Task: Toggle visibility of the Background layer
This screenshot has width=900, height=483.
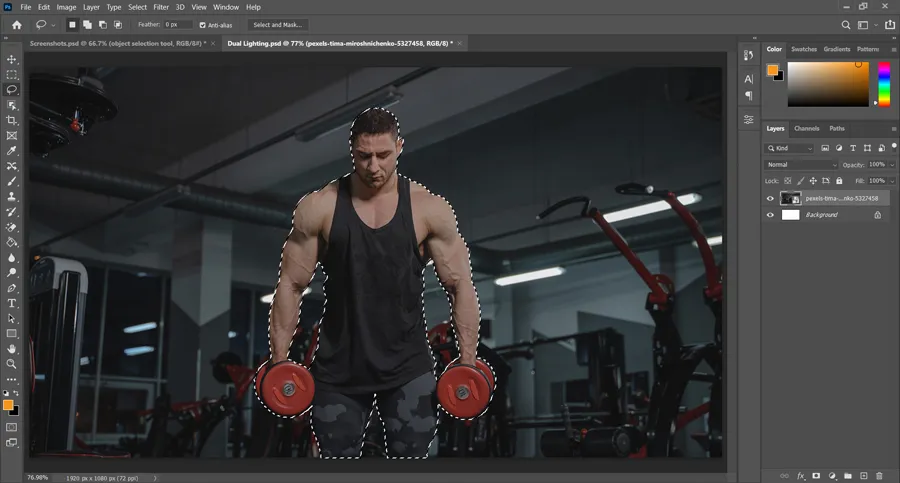Action: [770, 215]
